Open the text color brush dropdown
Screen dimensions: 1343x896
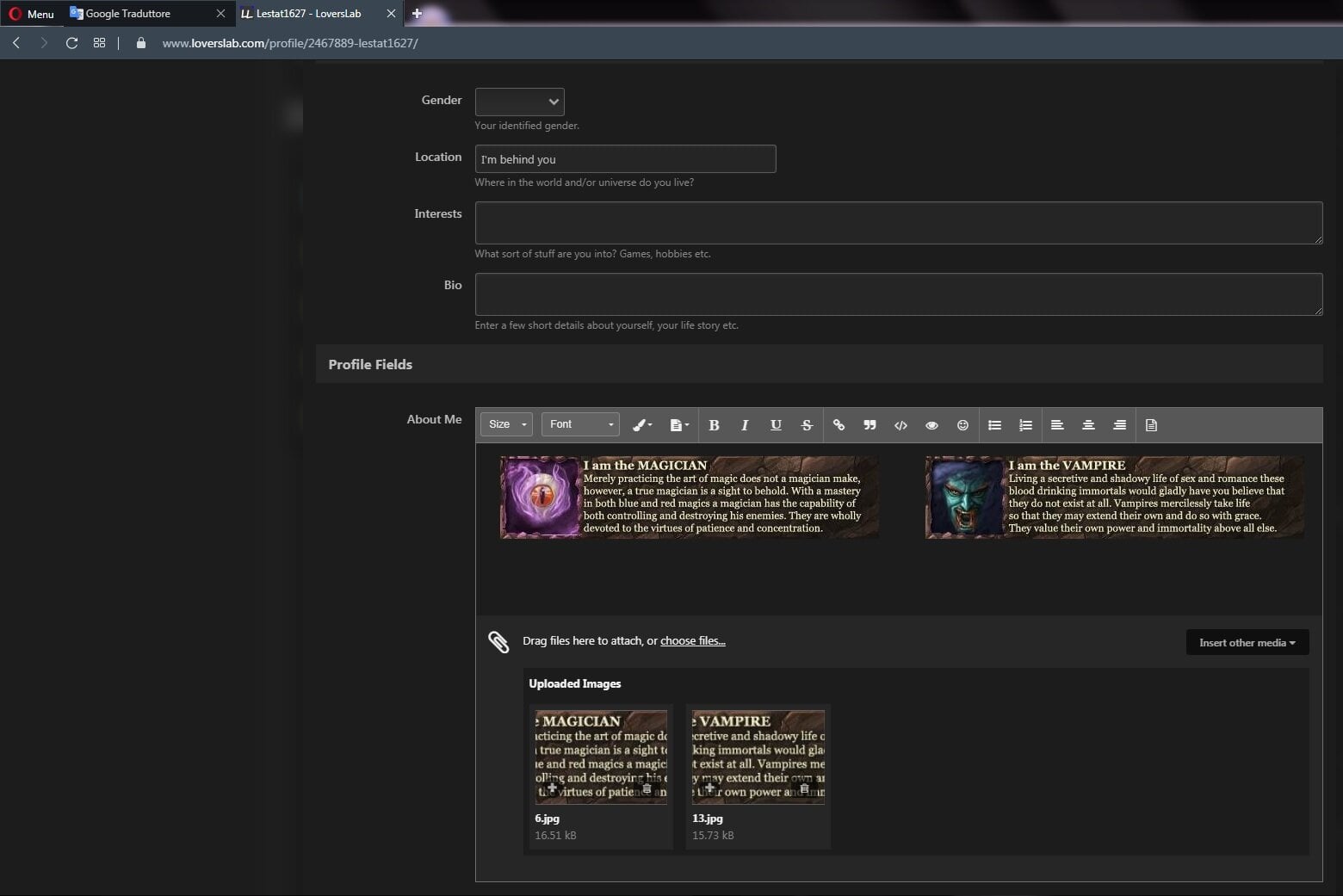click(x=642, y=425)
